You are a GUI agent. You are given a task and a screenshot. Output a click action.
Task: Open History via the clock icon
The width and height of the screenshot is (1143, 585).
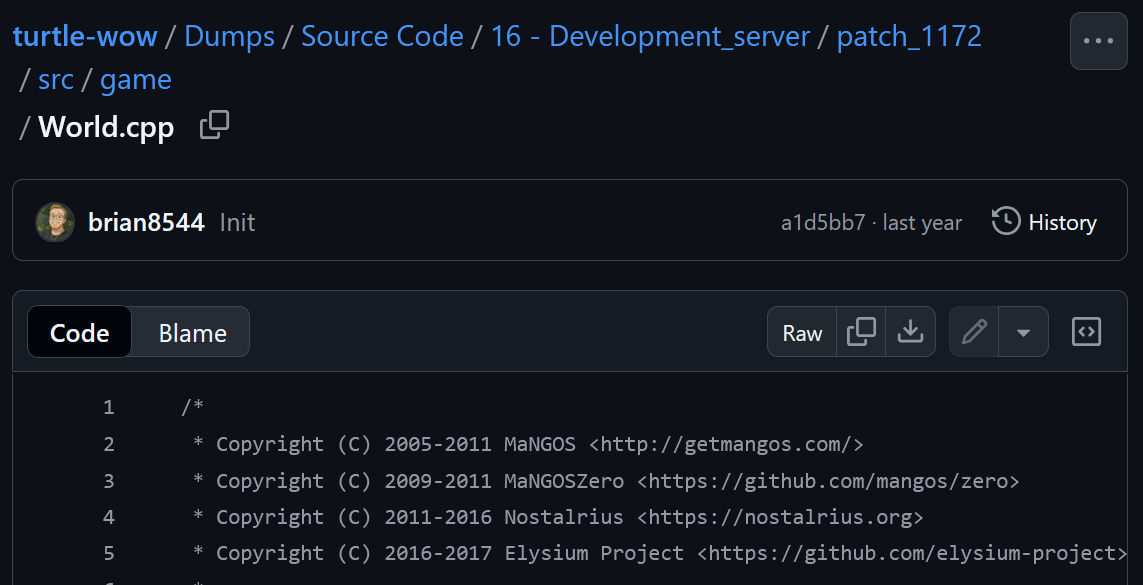(x=1006, y=221)
